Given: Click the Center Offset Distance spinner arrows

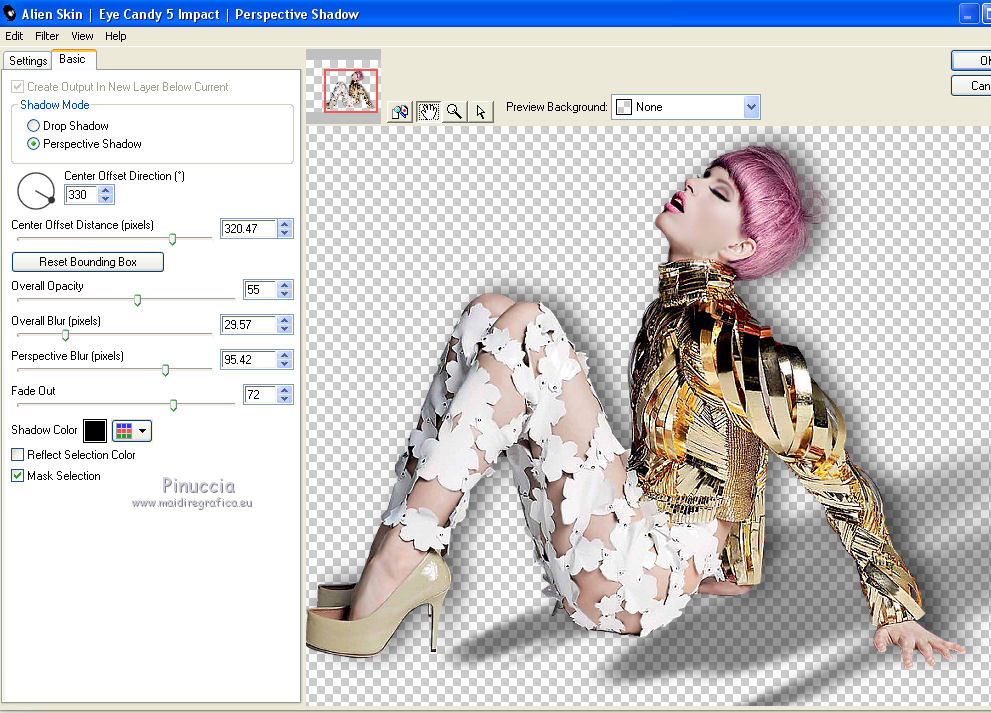Looking at the screenshot, I should coord(285,229).
